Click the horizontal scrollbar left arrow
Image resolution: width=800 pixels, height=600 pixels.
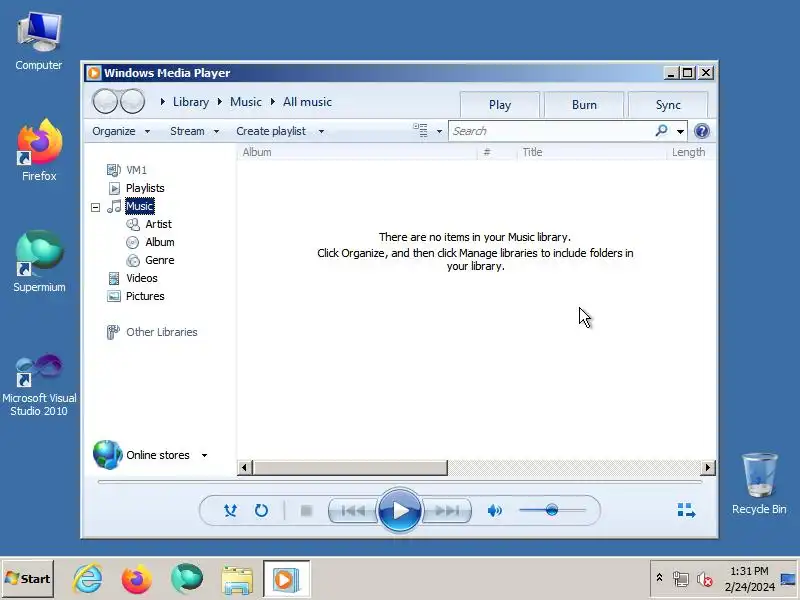coord(245,467)
